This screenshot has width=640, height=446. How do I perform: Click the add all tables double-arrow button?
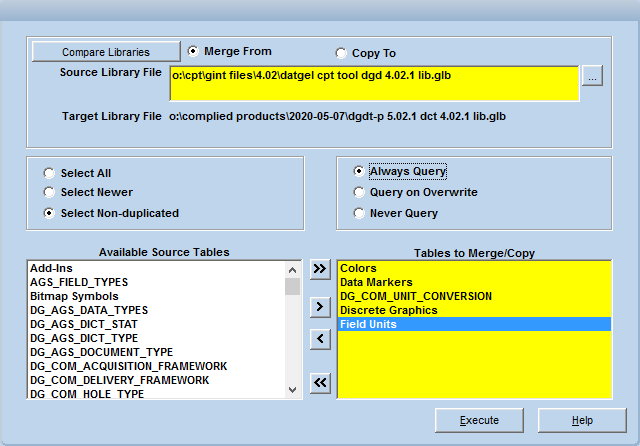(x=319, y=269)
